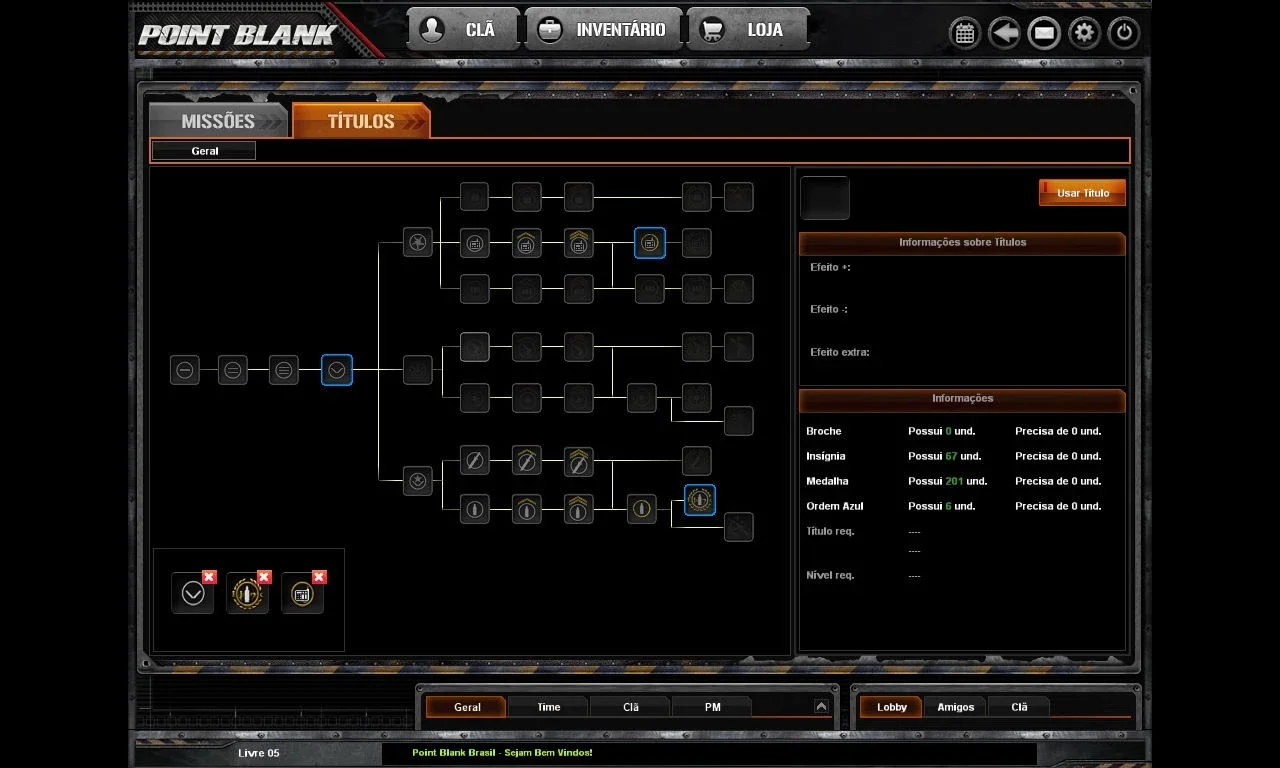Image resolution: width=1280 pixels, height=768 pixels.
Task: Select bullet title with single chevron
Action: click(527, 508)
